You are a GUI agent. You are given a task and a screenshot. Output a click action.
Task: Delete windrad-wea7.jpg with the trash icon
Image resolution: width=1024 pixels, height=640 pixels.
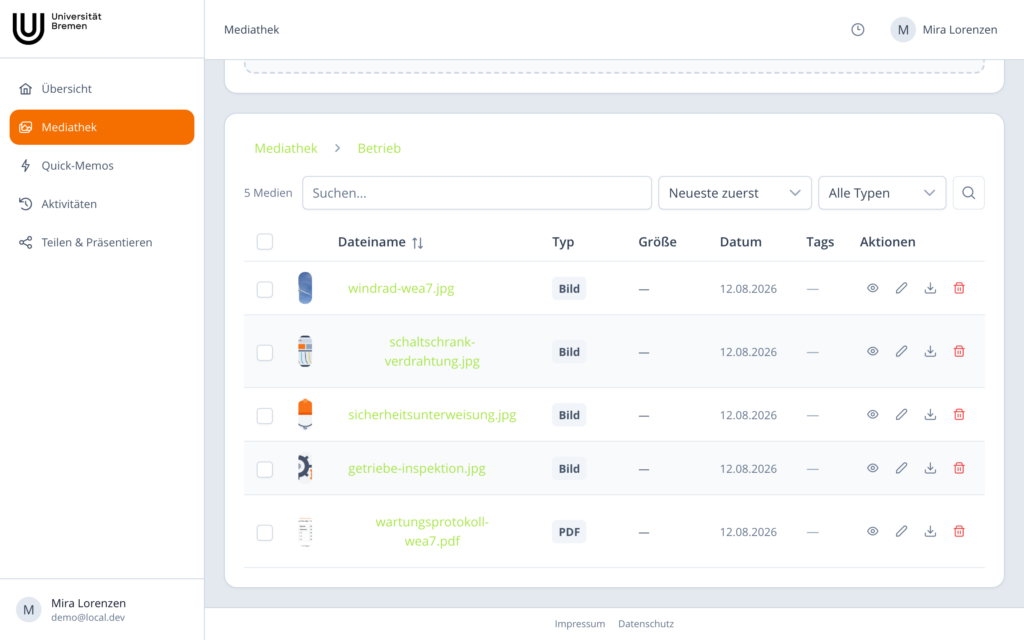coord(959,288)
